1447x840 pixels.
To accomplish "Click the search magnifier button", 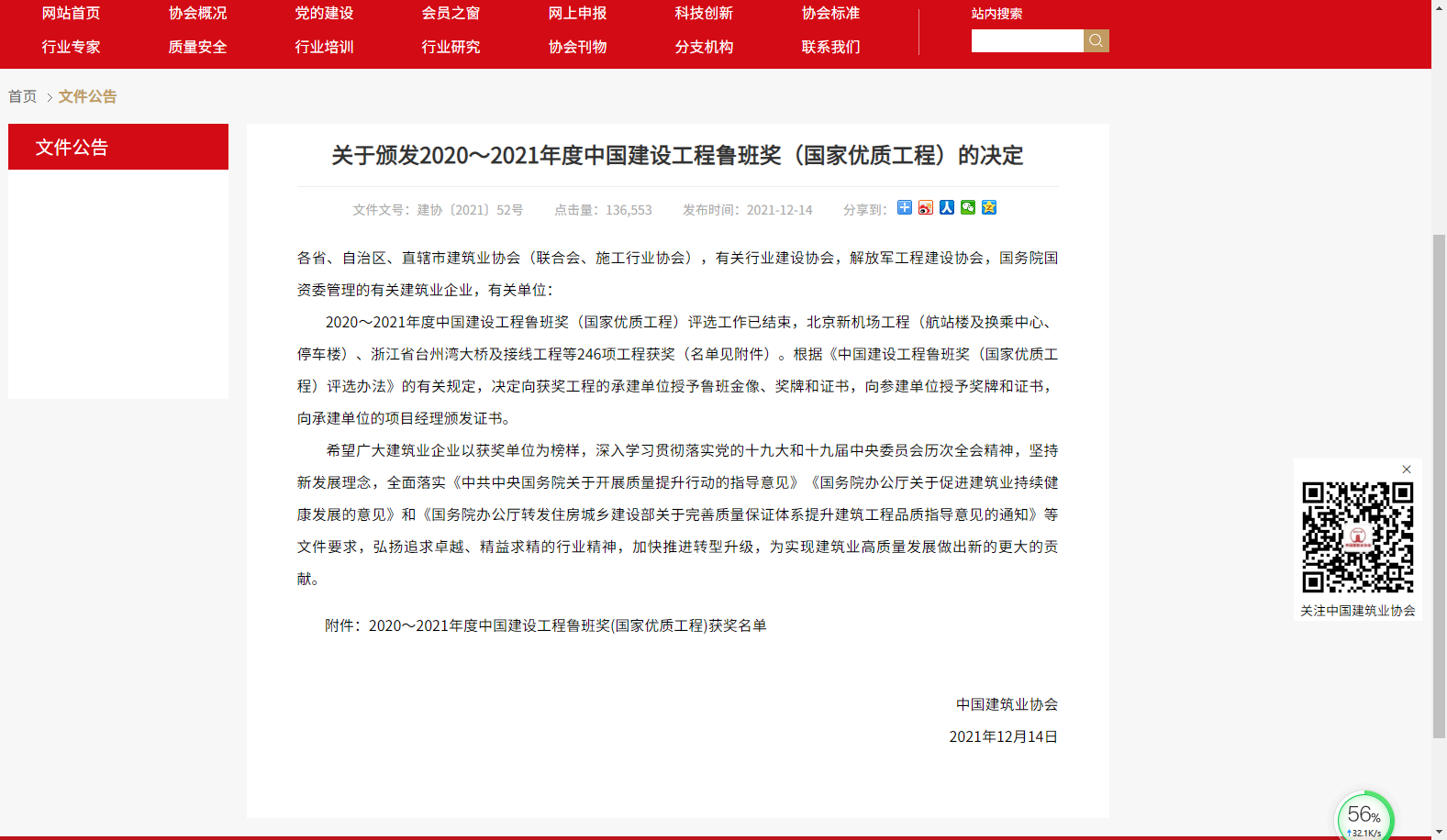I will pos(1096,40).
